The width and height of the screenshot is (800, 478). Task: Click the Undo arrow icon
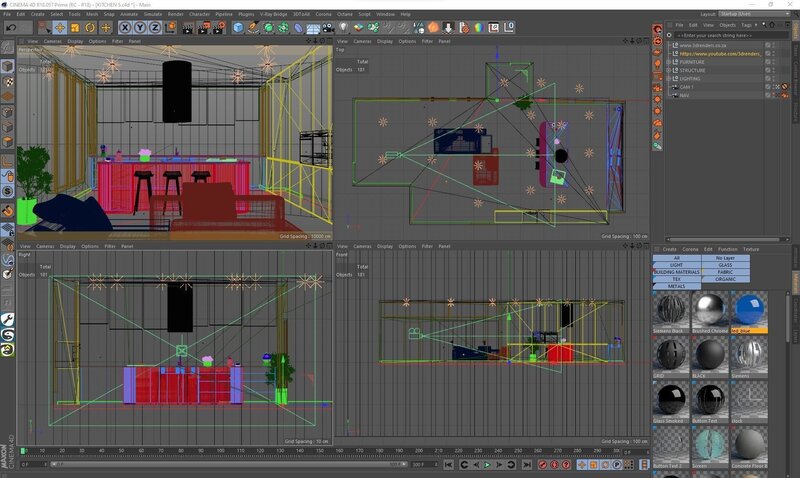click(11, 28)
